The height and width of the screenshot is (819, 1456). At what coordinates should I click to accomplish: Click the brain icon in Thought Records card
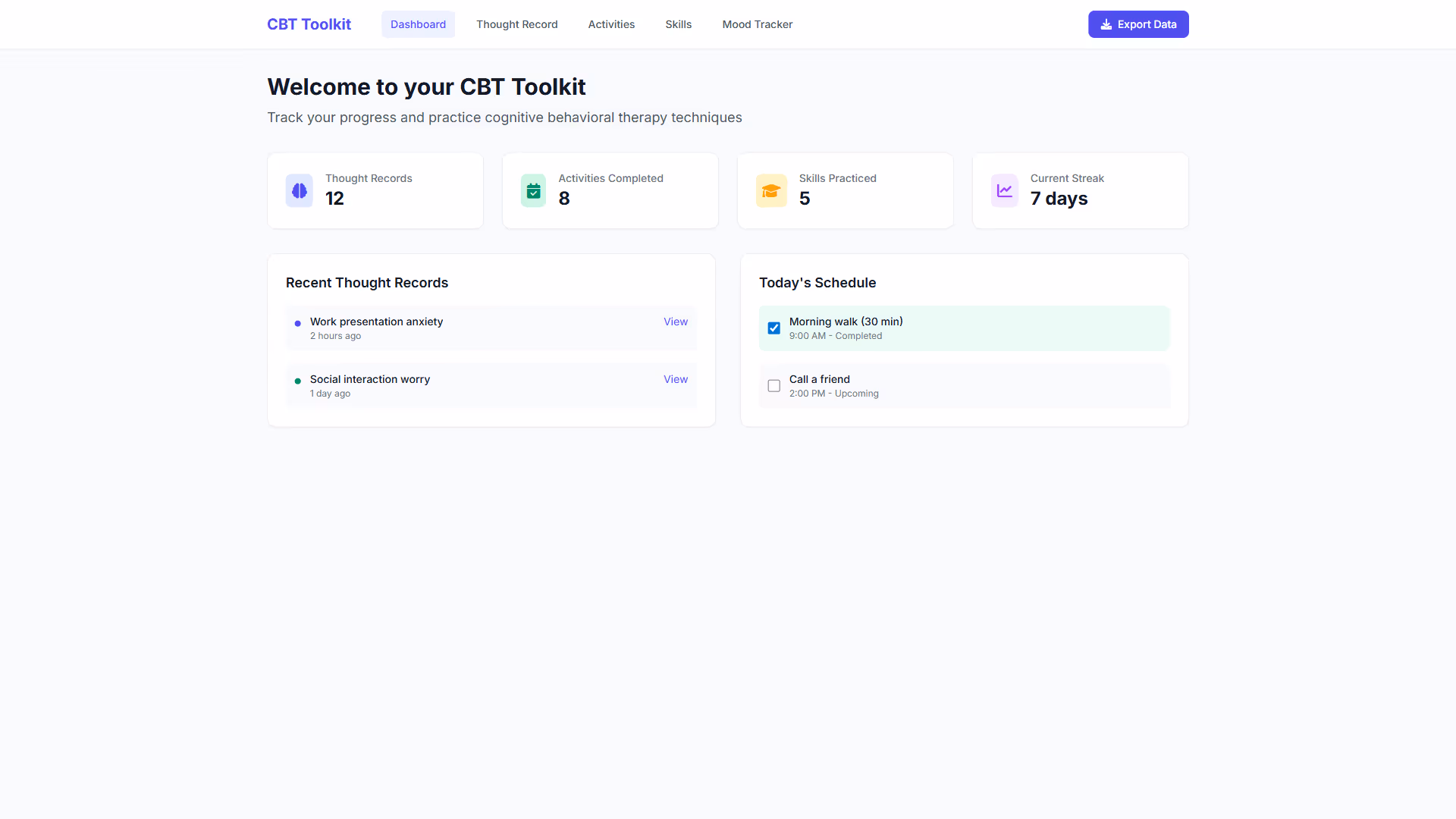pyautogui.click(x=299, y=190)
